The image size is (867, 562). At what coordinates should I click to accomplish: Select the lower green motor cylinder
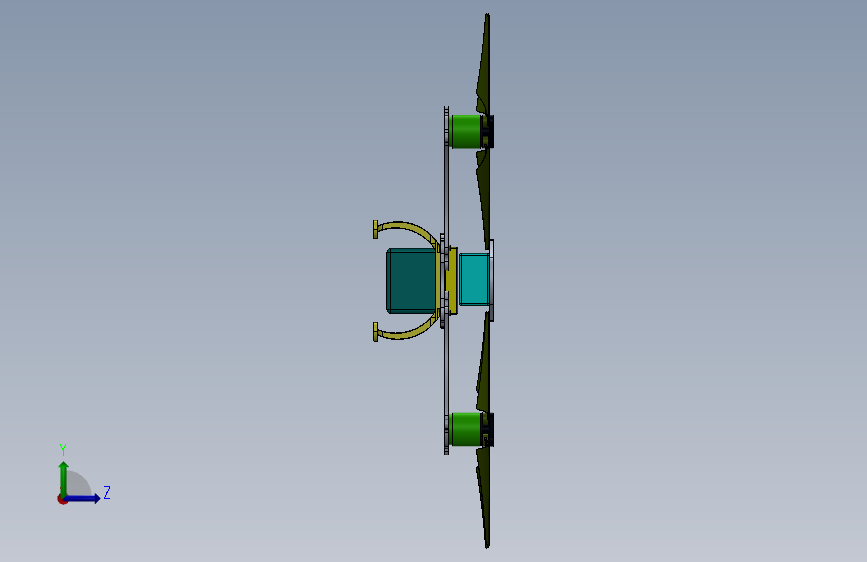pos(466,429)
